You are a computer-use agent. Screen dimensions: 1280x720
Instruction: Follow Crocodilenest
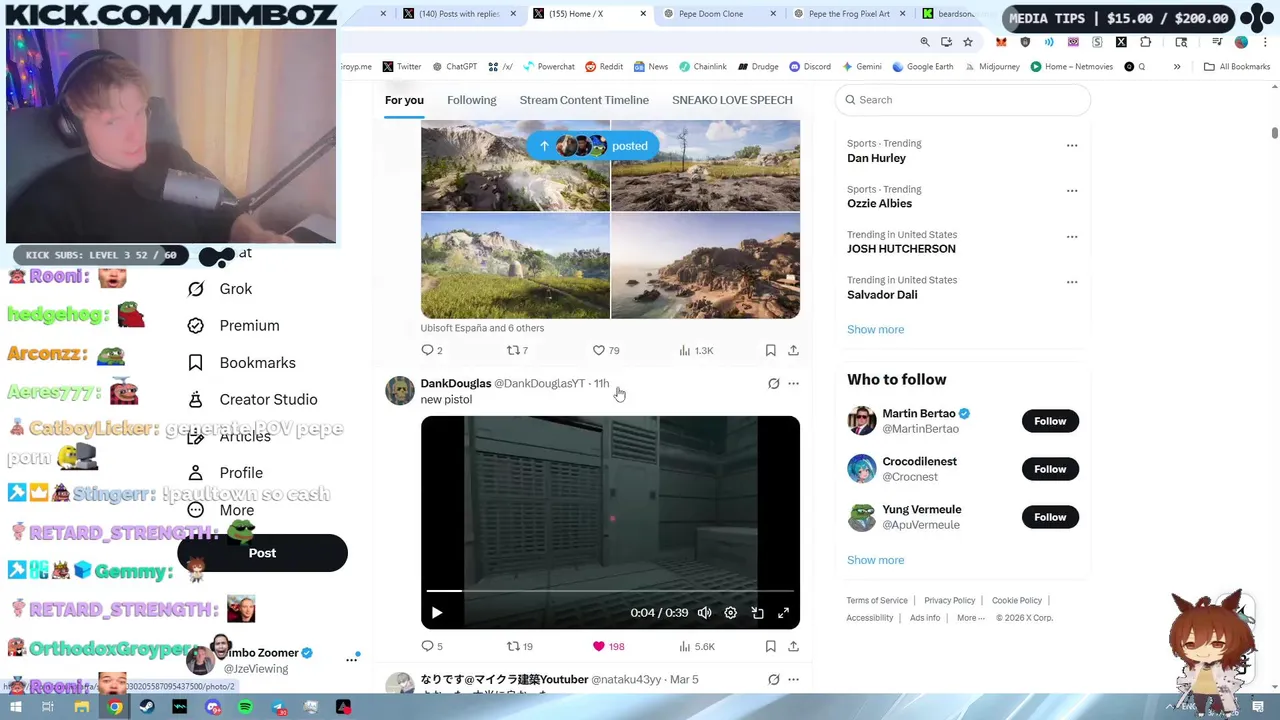click(1050, 469)
